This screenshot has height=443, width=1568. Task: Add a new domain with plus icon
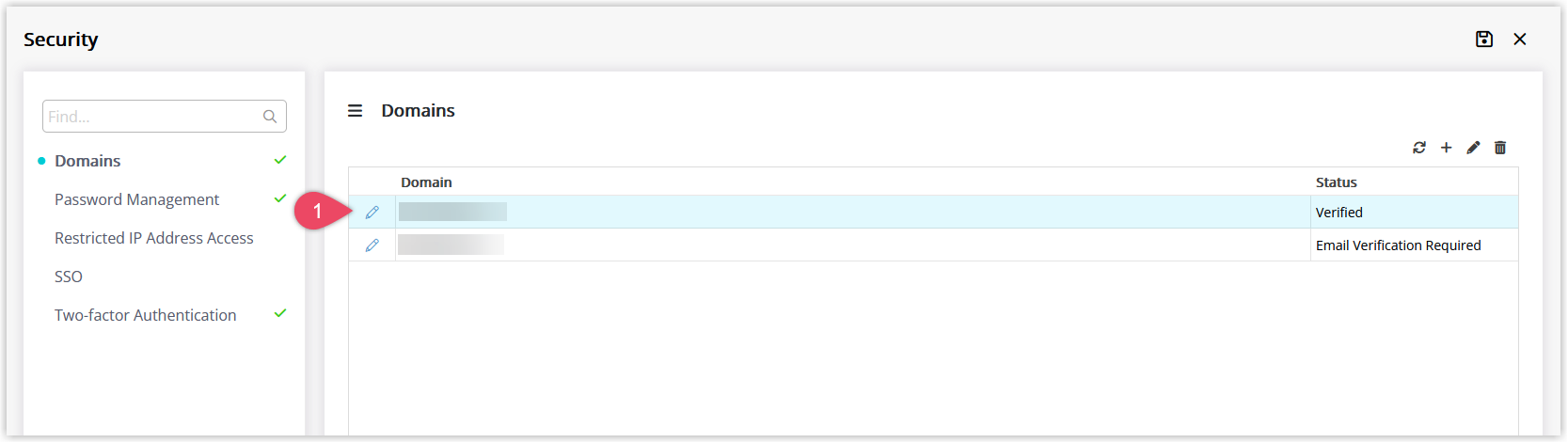click(1447, 148)
